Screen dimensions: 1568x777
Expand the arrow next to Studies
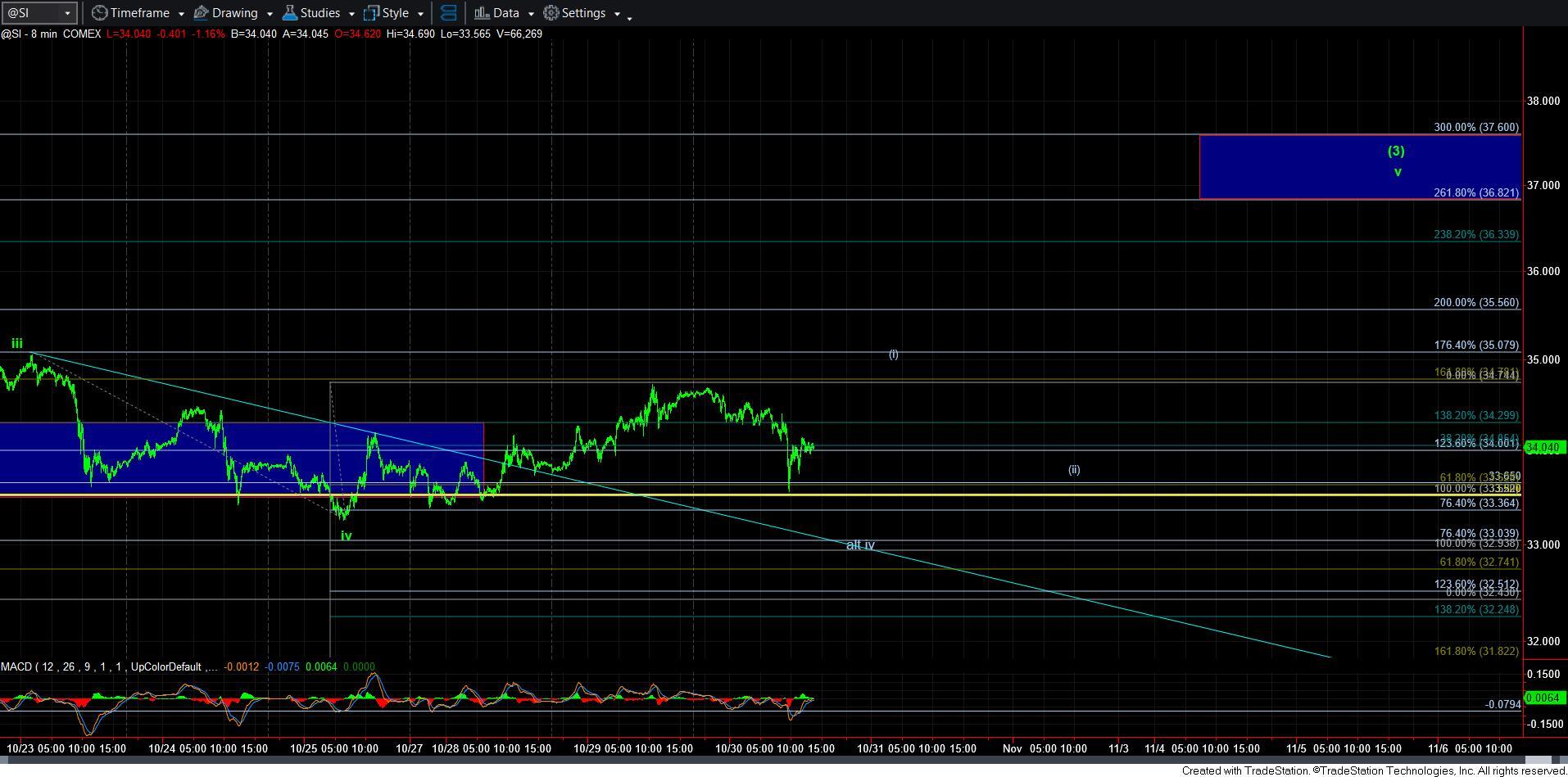click(x=351, y=14)
